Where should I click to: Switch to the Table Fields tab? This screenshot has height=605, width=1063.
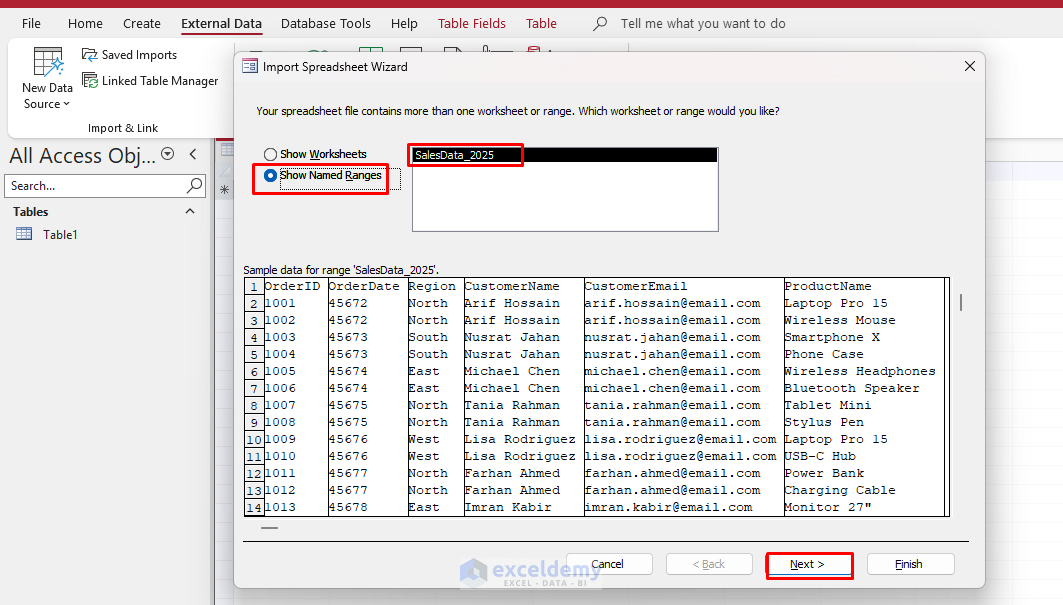click(472, 24)
